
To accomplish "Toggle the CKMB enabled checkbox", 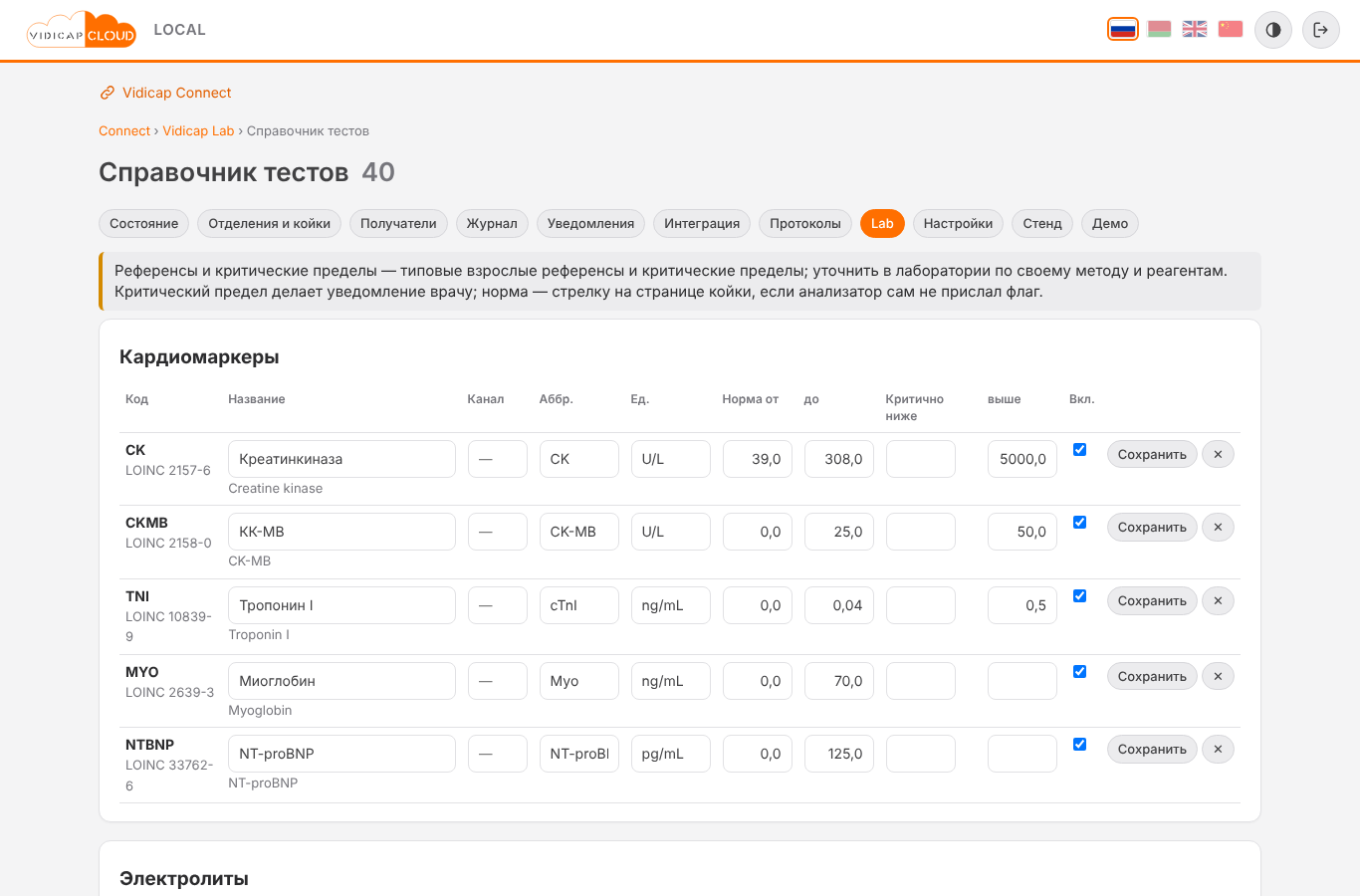I will [x=1079, y=523].
